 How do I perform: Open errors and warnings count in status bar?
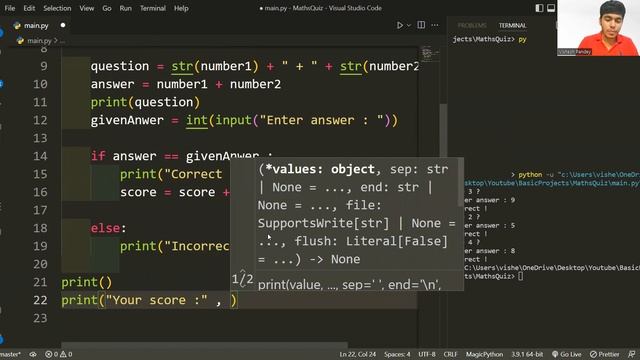pos(59,354)
